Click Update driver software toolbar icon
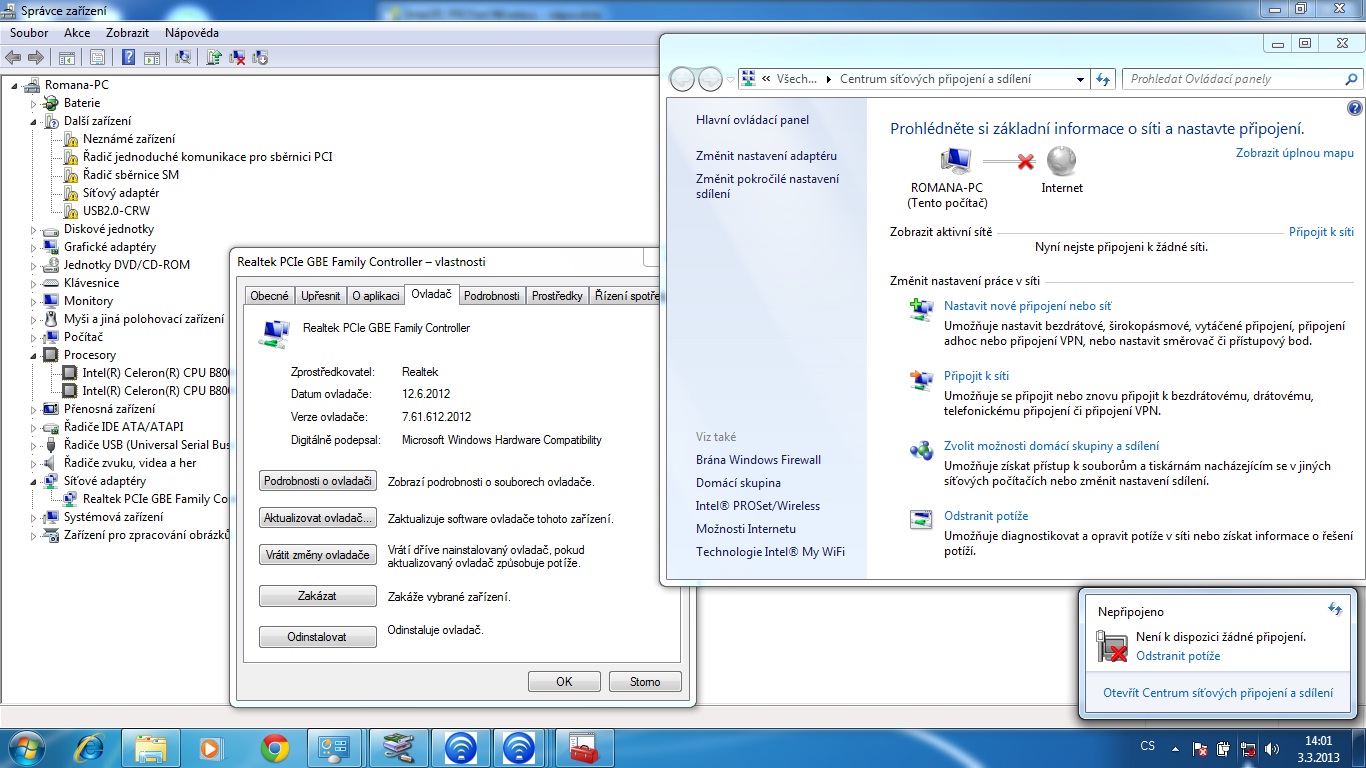Screen dimensions: 1366x768 [214, 58]
